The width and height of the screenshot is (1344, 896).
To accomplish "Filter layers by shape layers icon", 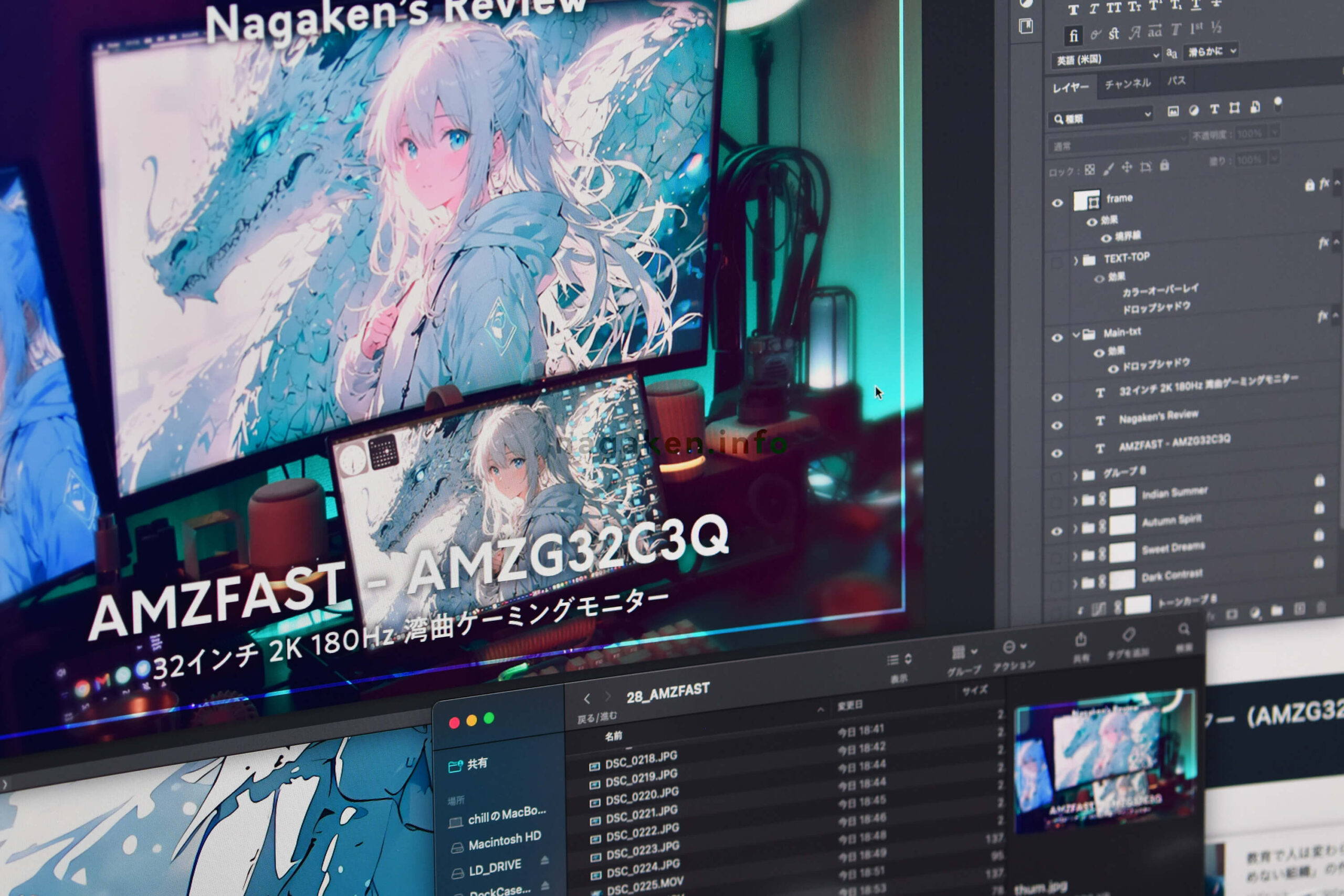I will pos(1234,108).
